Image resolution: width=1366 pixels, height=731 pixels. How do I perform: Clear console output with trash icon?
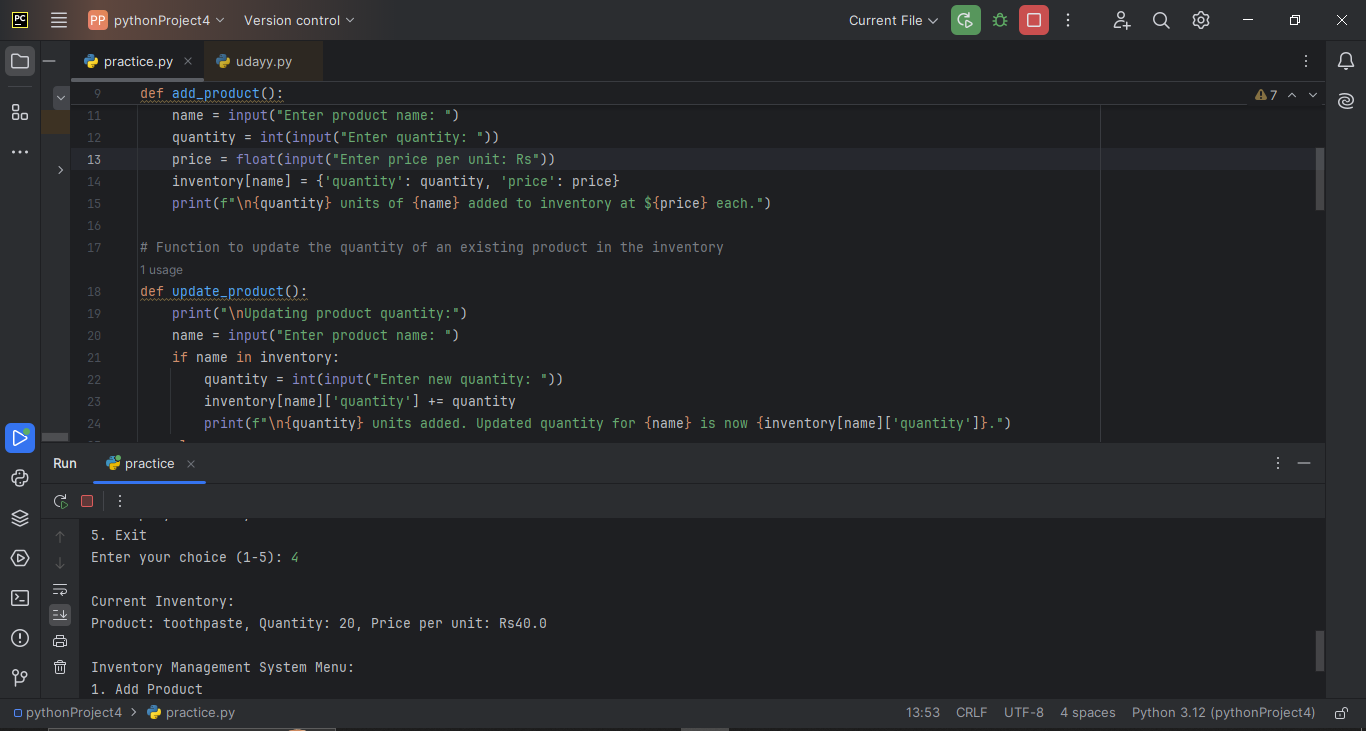60,667
